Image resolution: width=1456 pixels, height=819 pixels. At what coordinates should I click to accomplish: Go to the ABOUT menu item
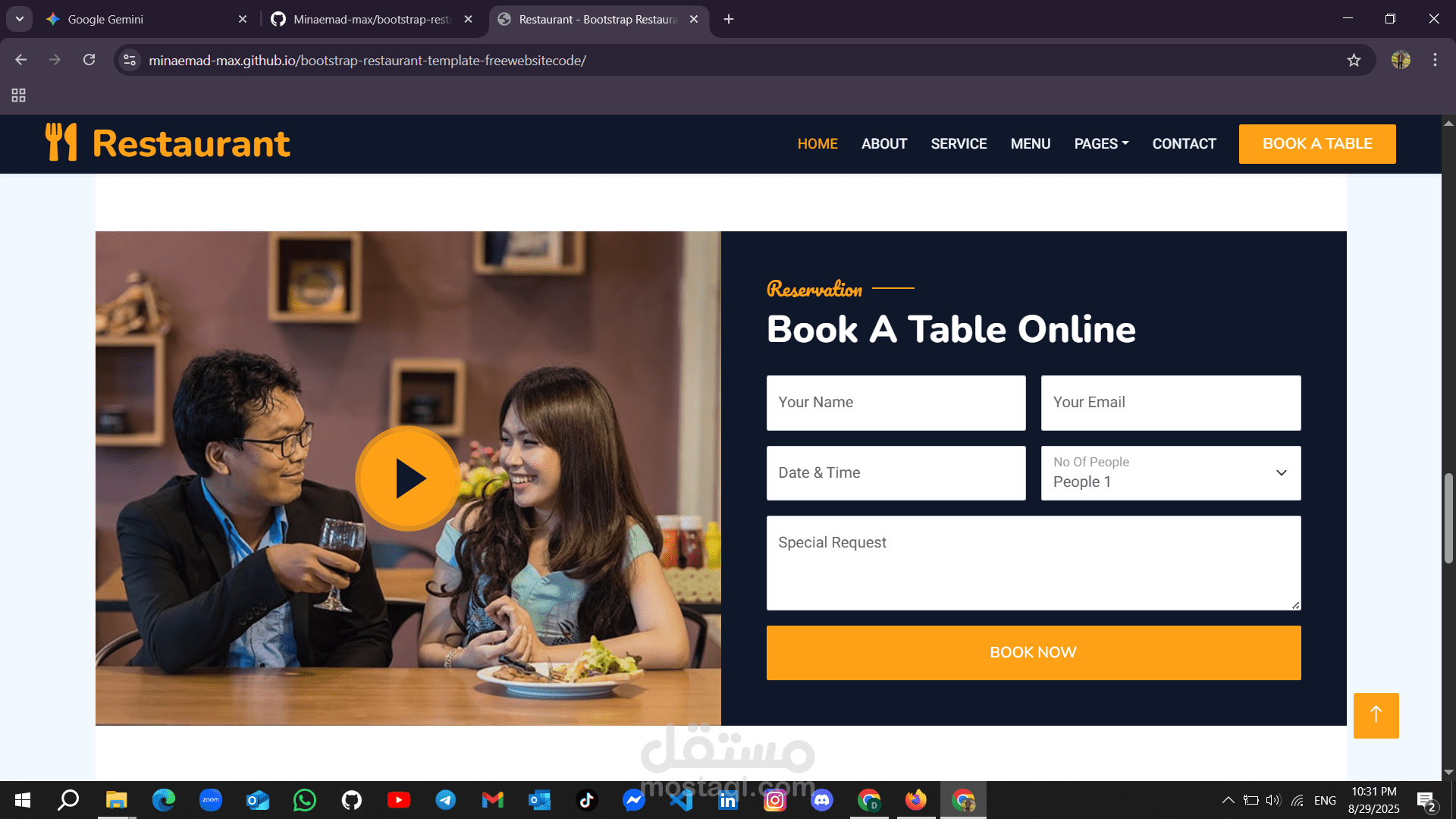(x=883, y=144)
